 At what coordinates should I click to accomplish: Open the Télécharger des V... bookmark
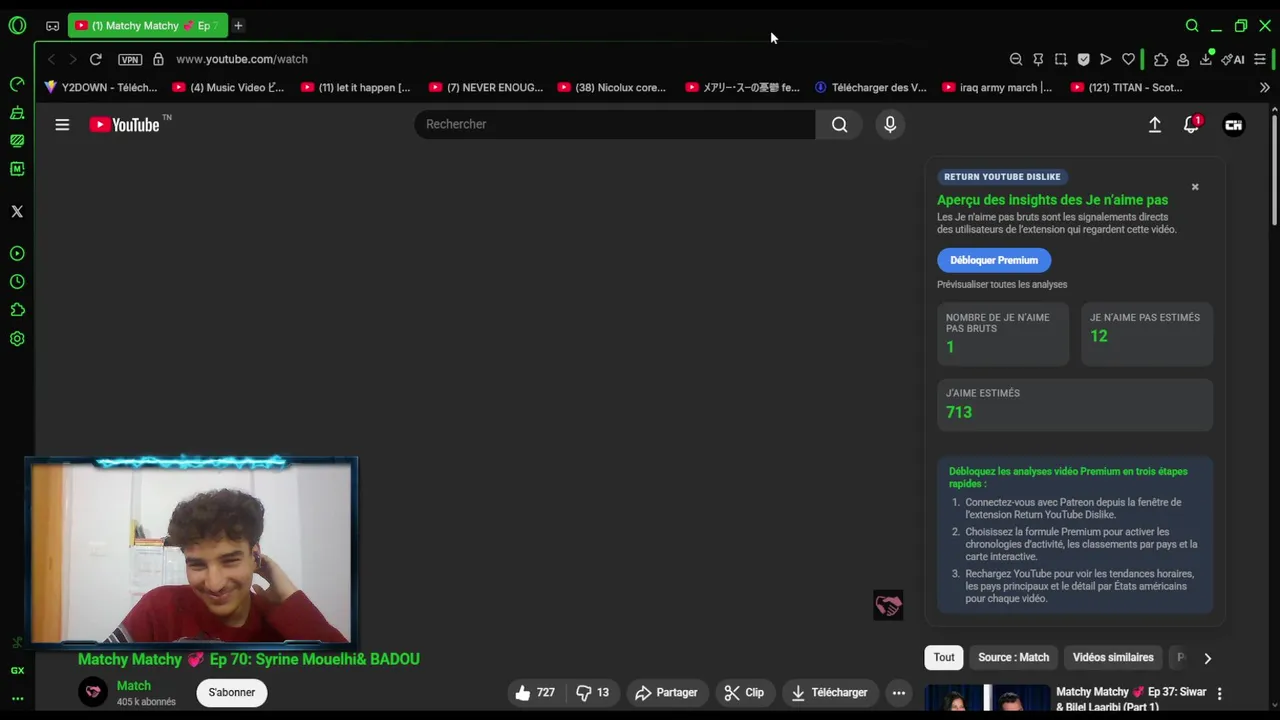pos(870,87)
